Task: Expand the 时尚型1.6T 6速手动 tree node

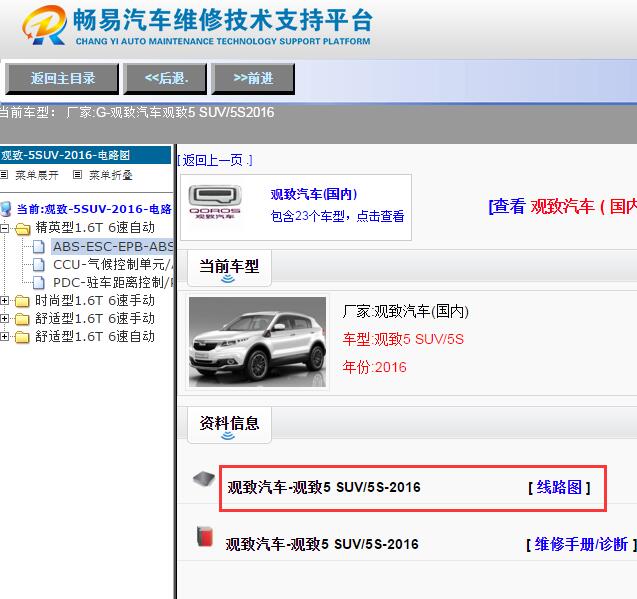Action: click(x=4, y=300)
